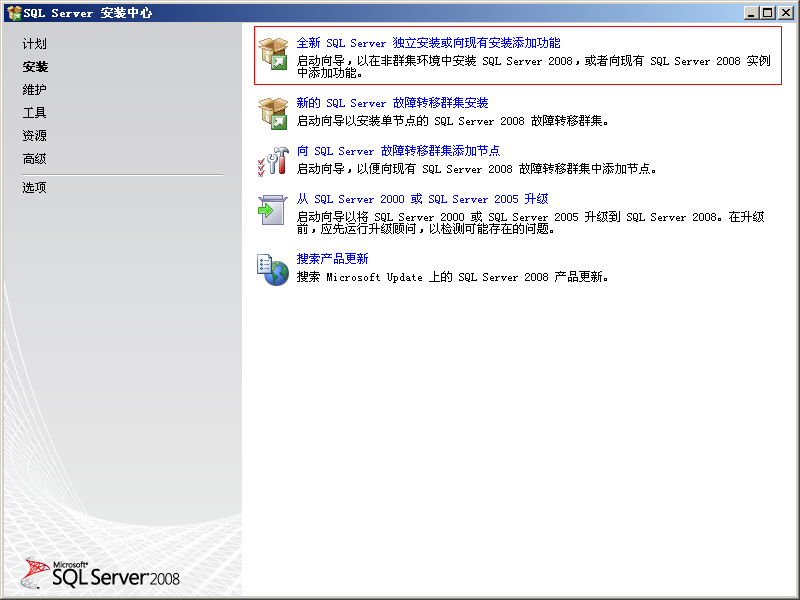Minimize the SQL Server 安装中心 window
800x600 pixels.
point(751,13)
